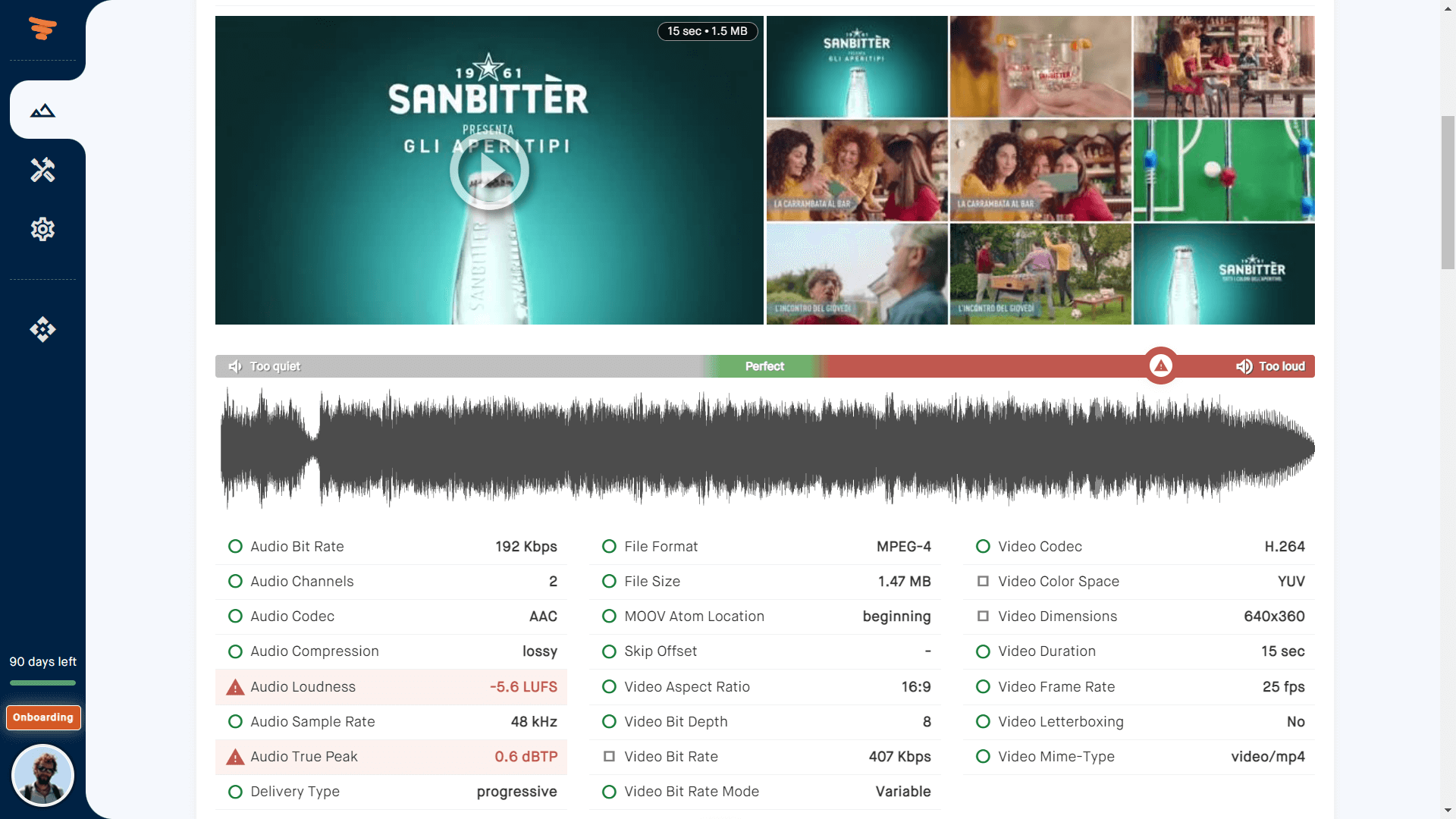Open the settings gear in sidebar

click(x=42, y=229)
